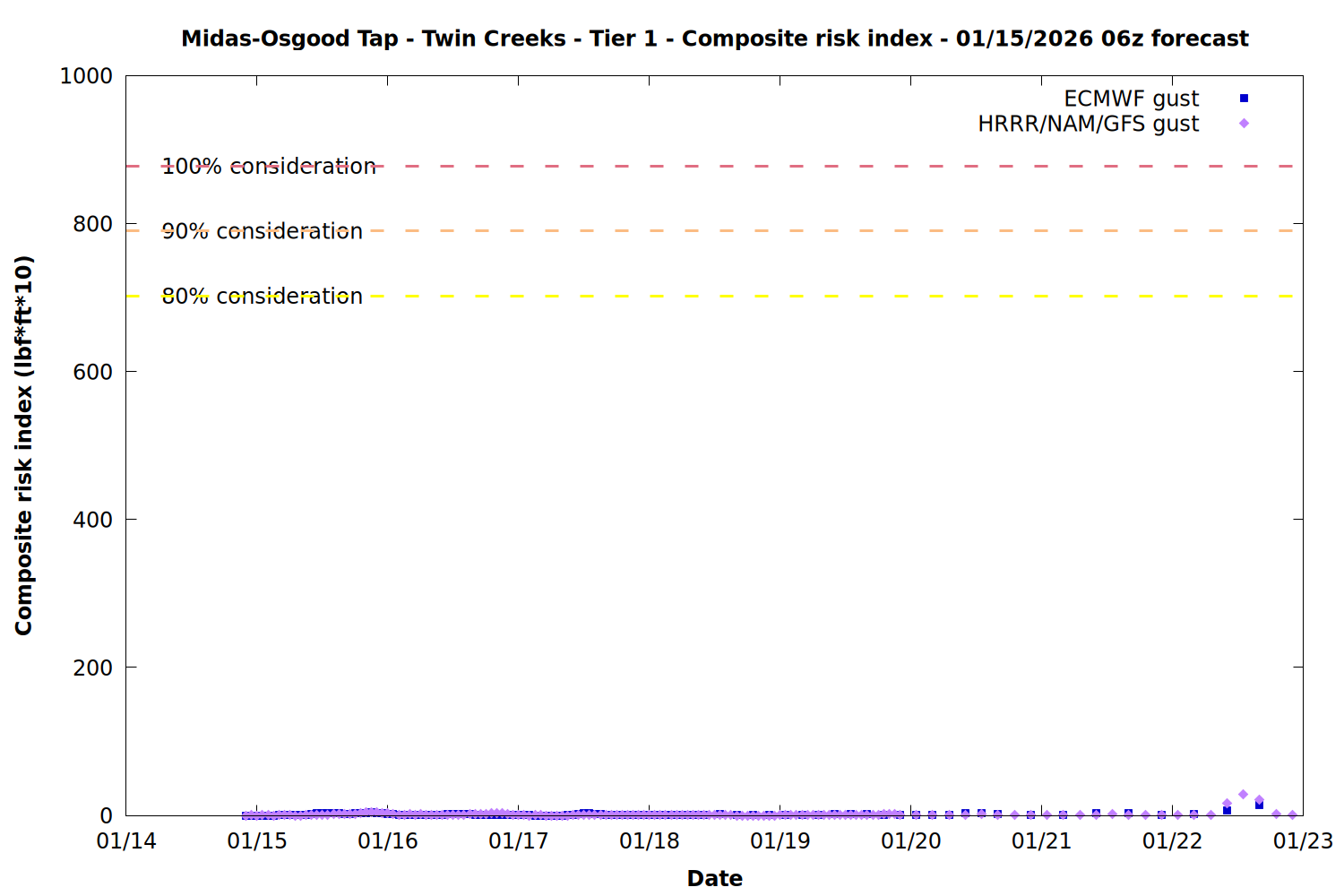Click the 1000 y-axis tick label
The height and width of the screenshot is (896, 1344).
[x=86, y=76]
